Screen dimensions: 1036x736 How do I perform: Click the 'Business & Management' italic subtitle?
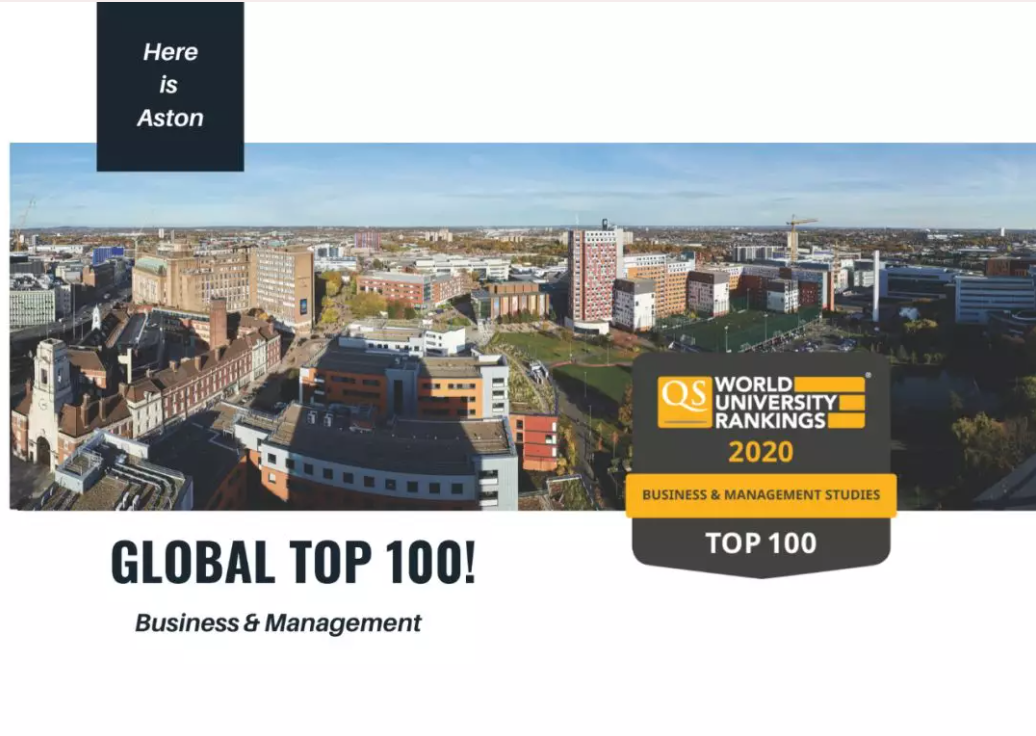click(278, 623)
